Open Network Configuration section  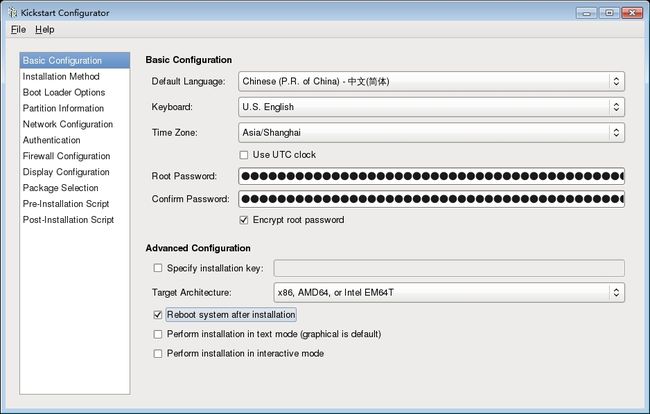click(75, 124)
